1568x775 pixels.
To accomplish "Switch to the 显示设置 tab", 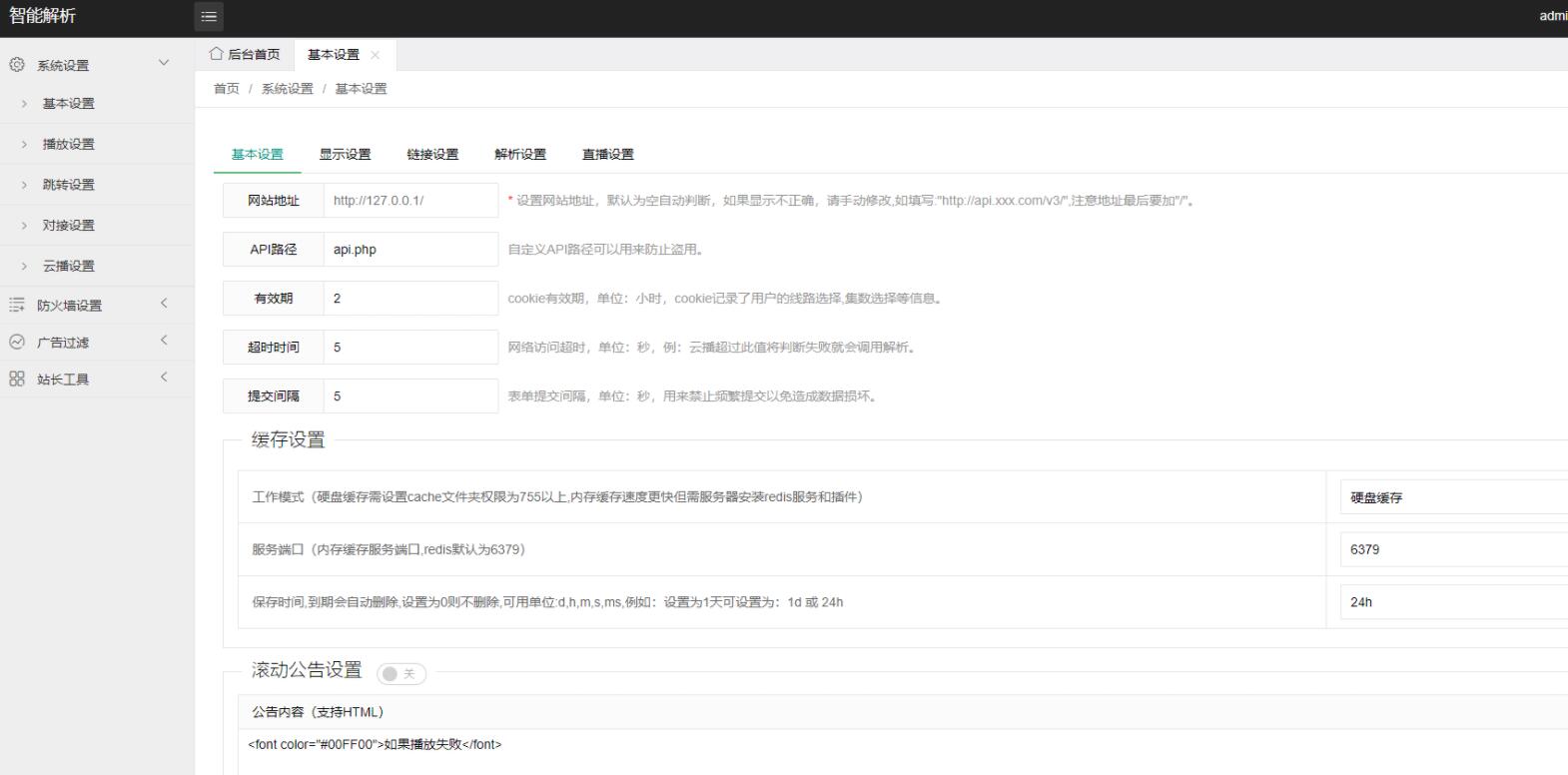I will coord(345,154).
